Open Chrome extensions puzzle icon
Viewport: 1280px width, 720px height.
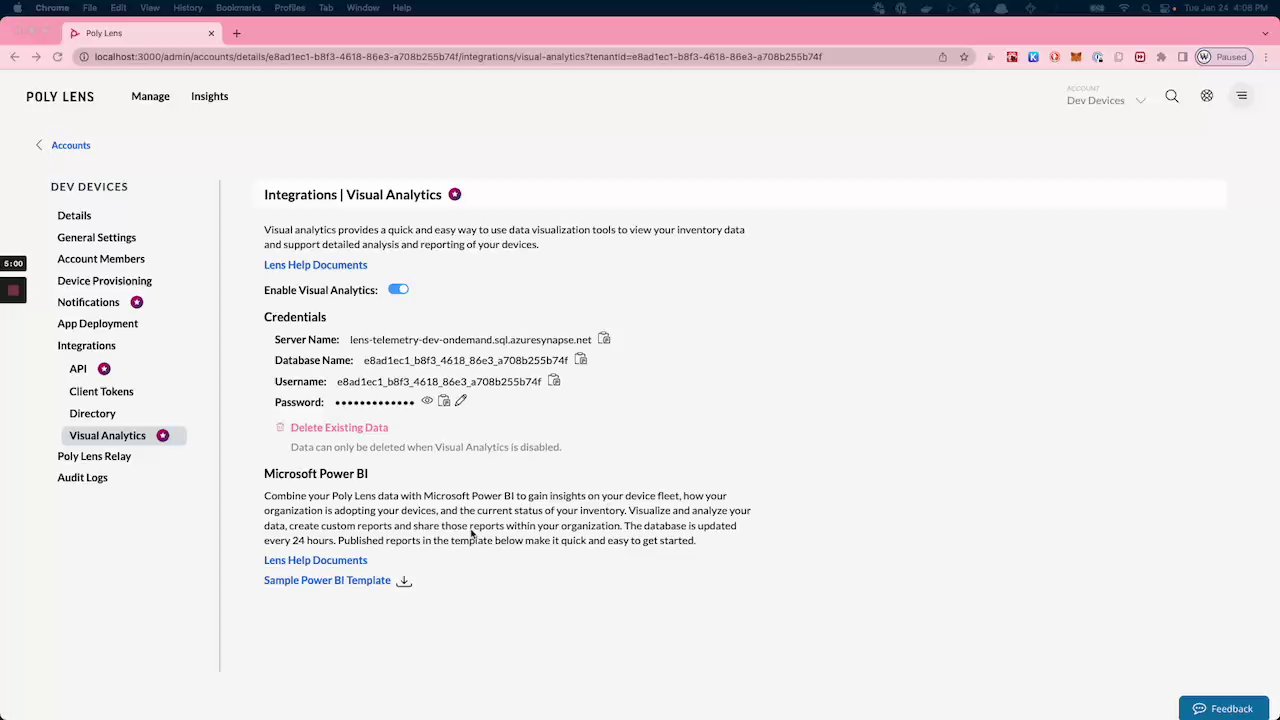tap(1161, 57)
